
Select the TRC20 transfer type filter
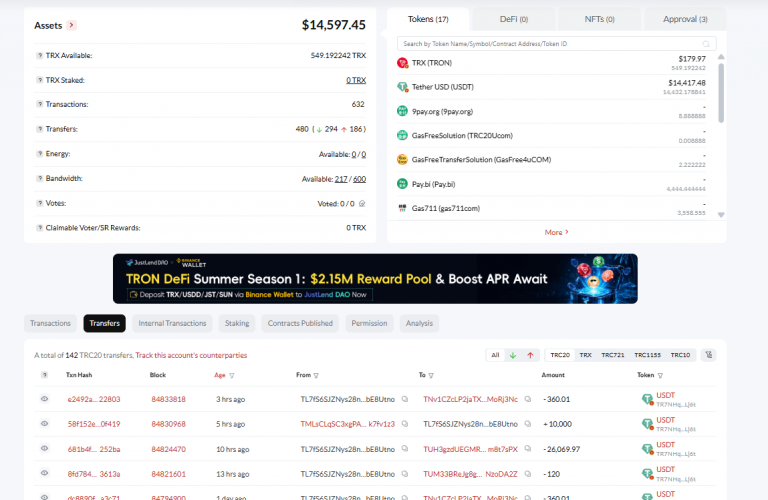(x=560, y=355)
